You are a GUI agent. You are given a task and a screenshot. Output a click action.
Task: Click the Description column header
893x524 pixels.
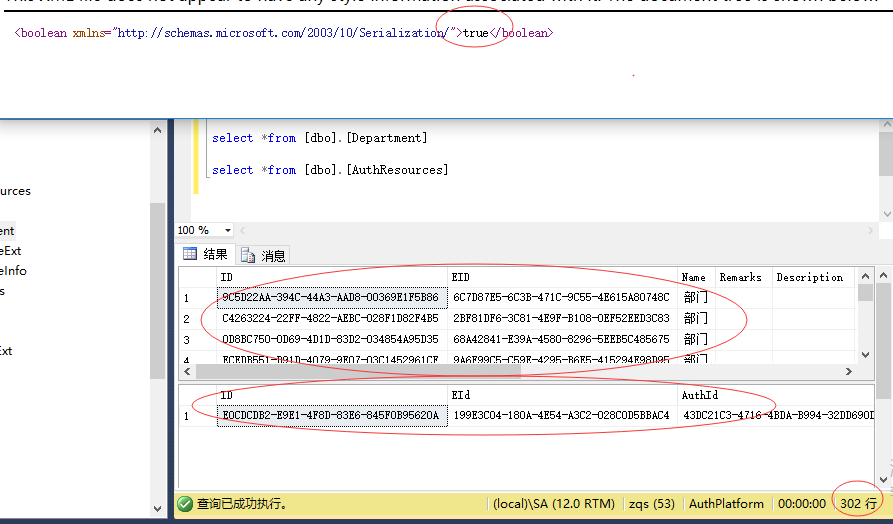click(x=813, y=277)
